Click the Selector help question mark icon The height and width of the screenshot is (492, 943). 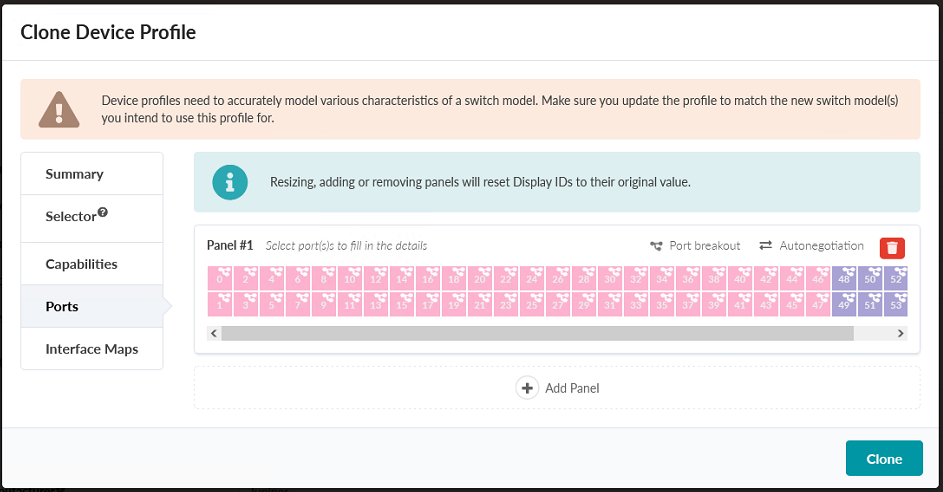point(103,213)
